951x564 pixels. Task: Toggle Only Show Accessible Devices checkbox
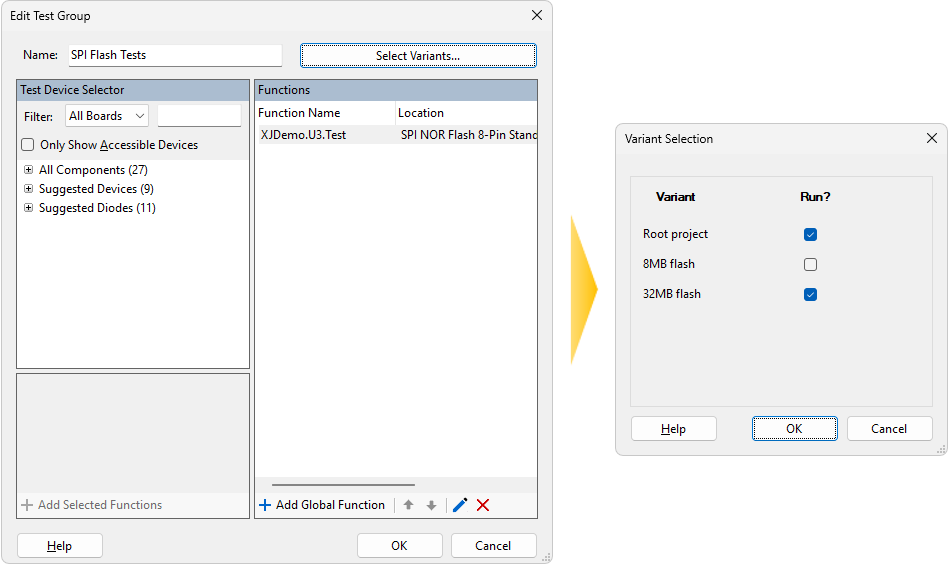click(28, 145)
